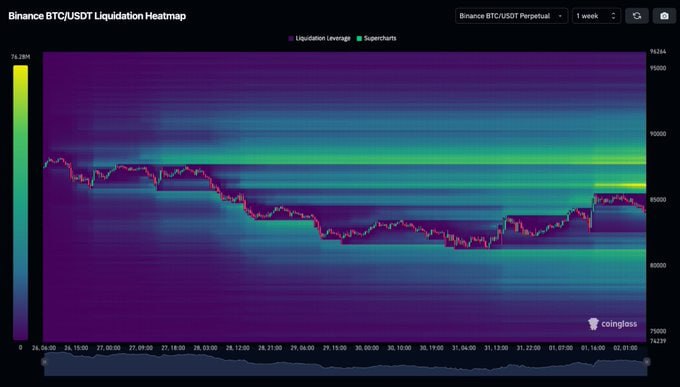Toggle the Liquidation Leverage legend item
This screenshot has width=680, height=387.
coord(319,38)
